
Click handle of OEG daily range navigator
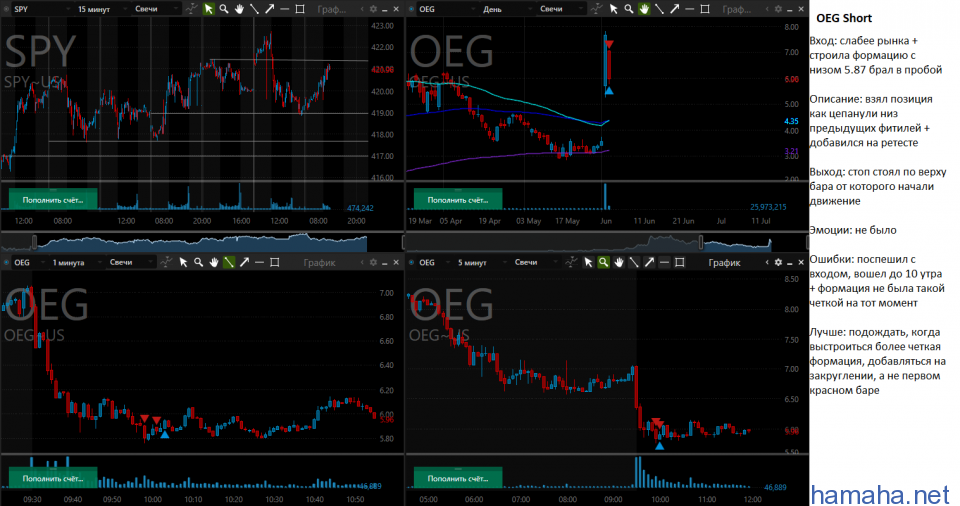coord(701,242)
